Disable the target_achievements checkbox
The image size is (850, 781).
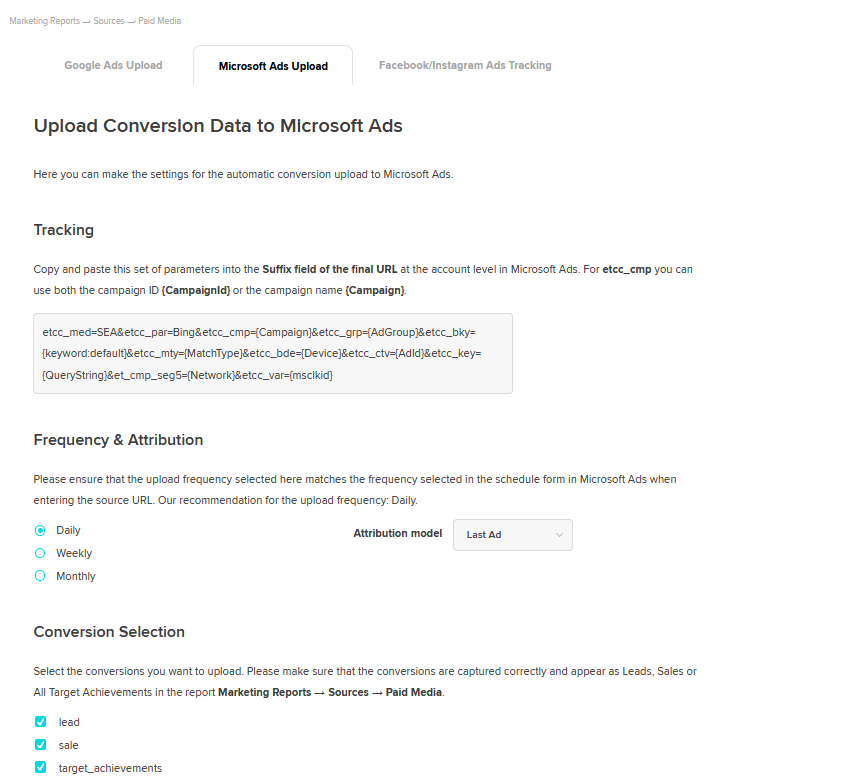[41, 767]
